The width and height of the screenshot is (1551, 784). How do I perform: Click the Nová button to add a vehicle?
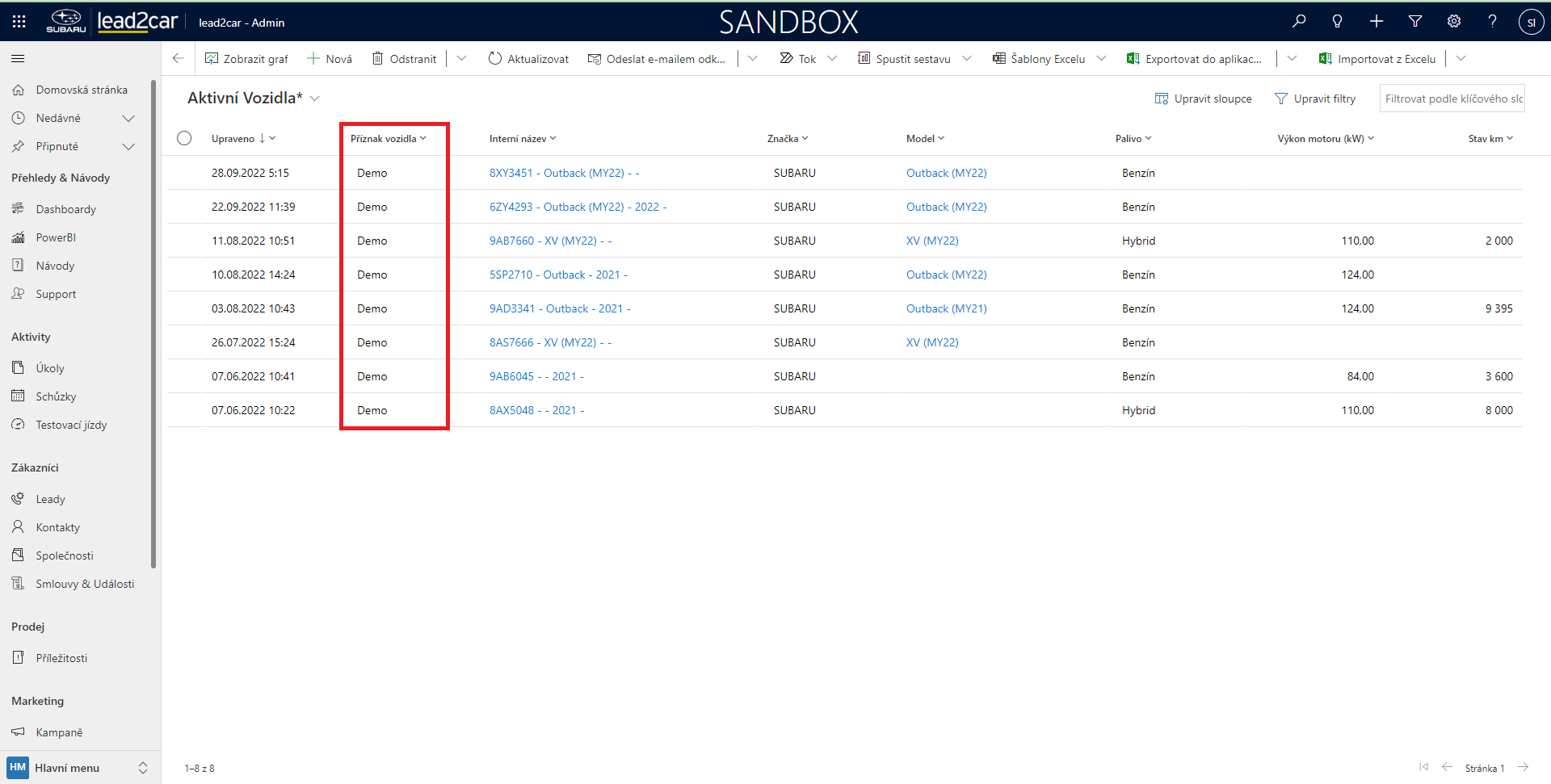pos(330,58)
